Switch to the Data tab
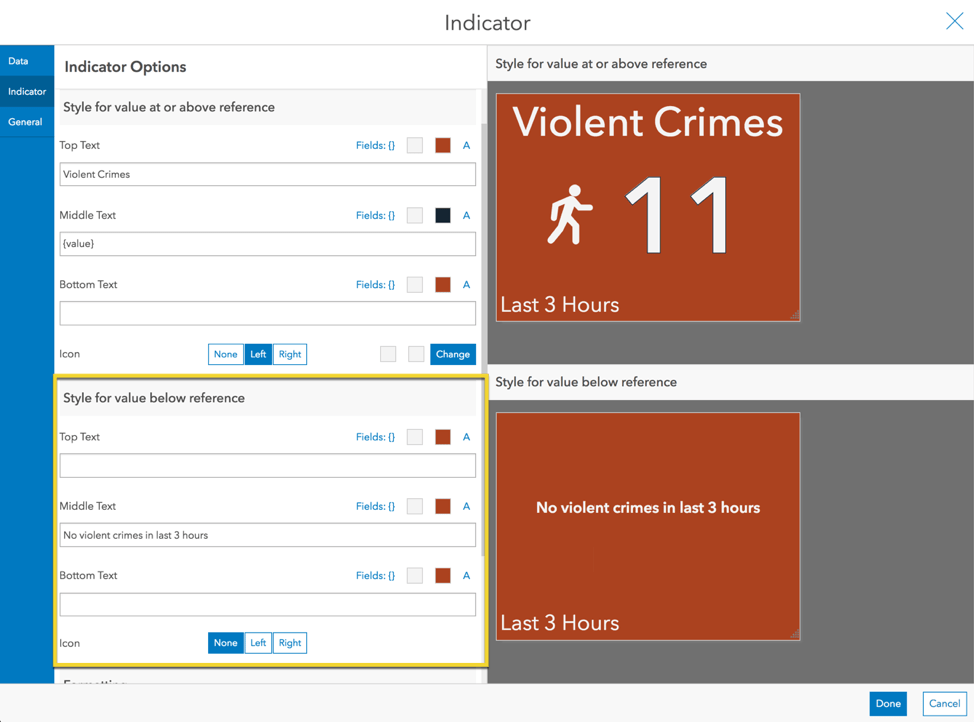 (x=19, y=61)
